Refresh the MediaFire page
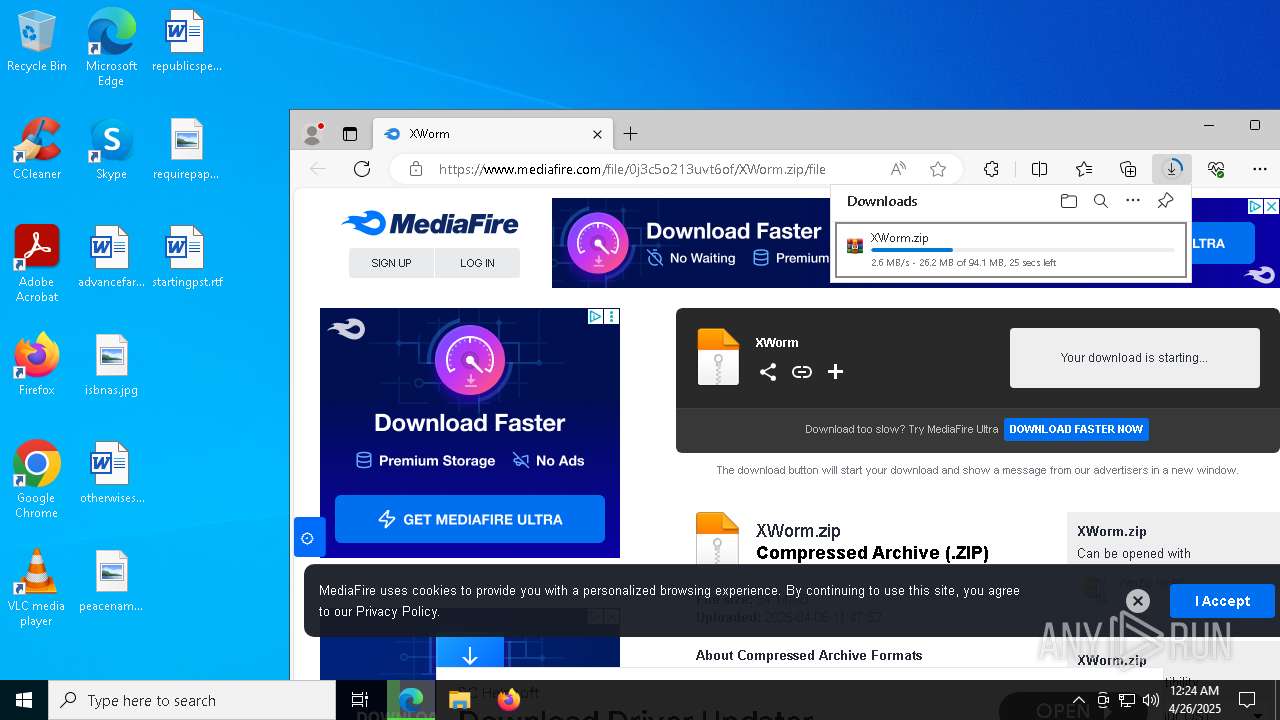Screen dimensions: 1280x720 point(362,169)
